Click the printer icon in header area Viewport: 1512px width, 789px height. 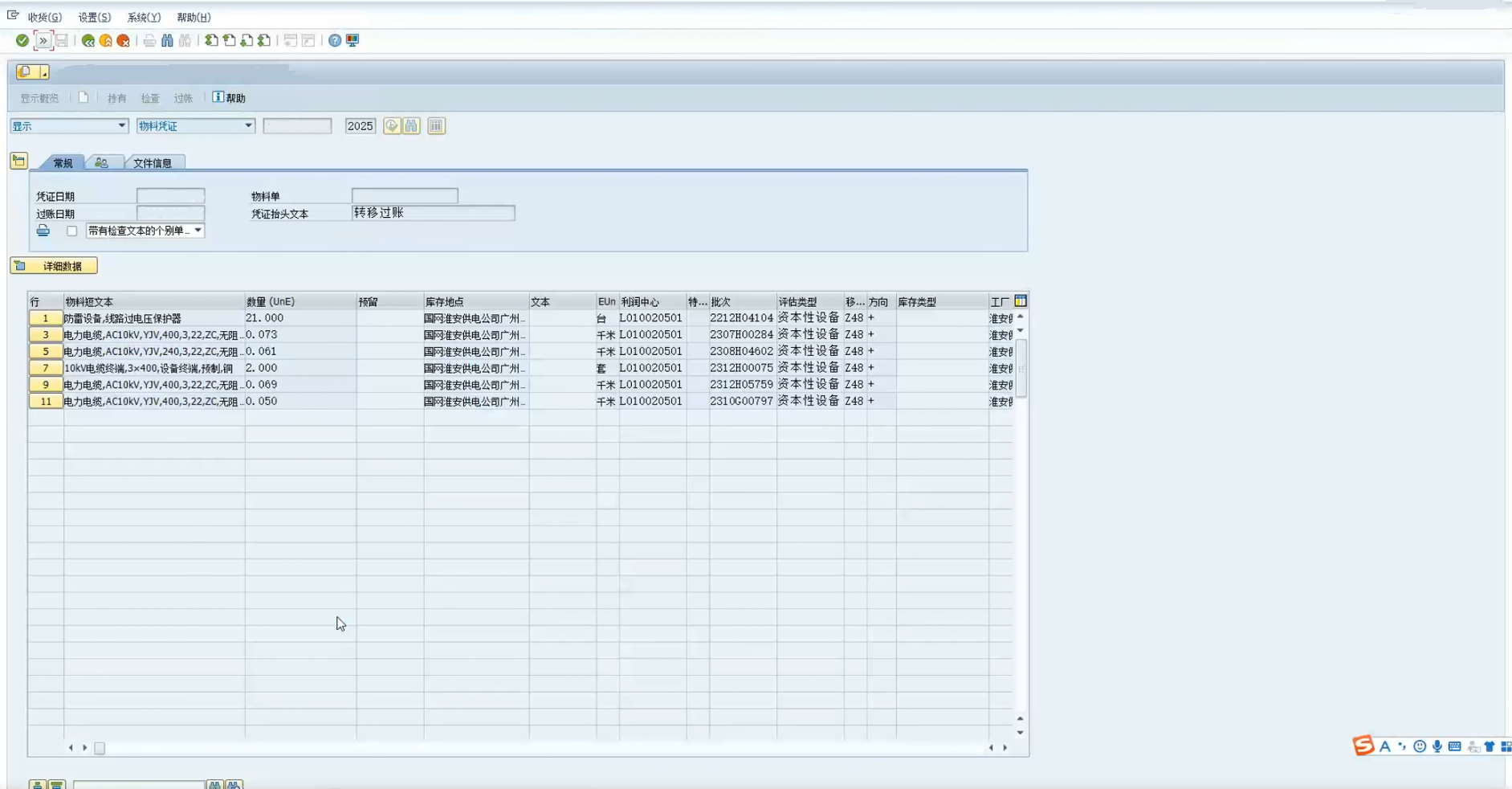pyautogui.click(x=43, y=231)
